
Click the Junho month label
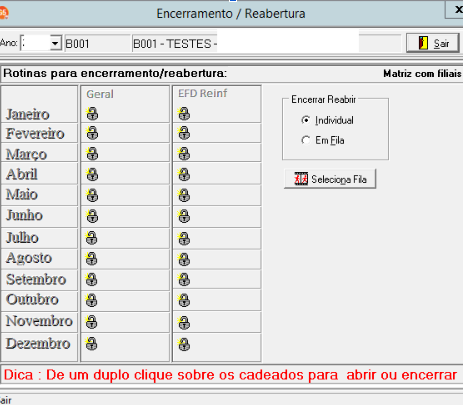pyautogui.click(x=24, y=215)
